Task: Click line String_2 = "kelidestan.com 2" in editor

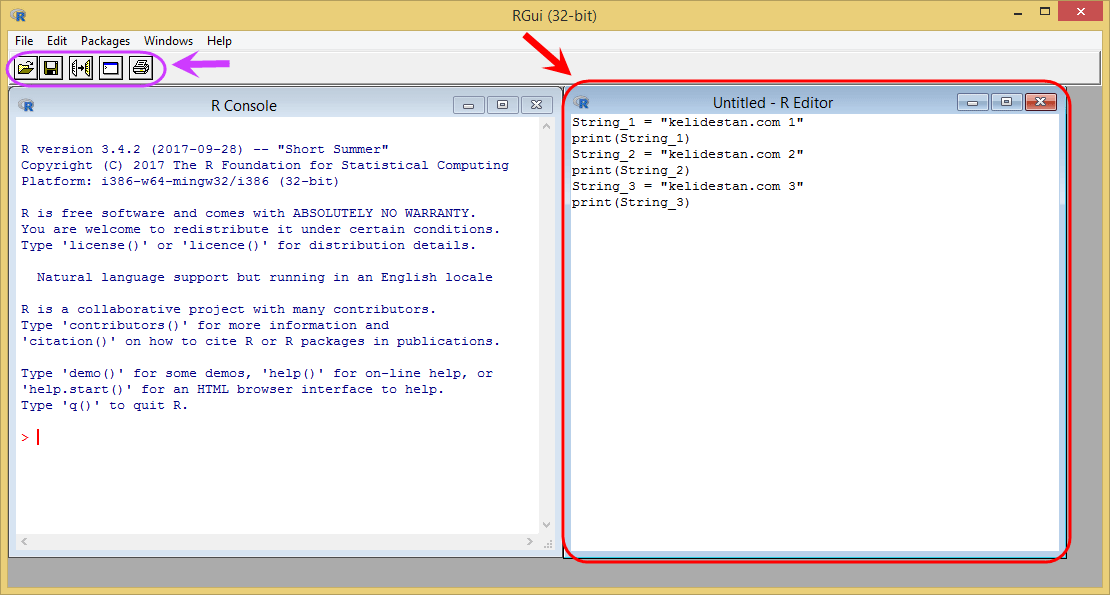Action: tap(687, 154)
